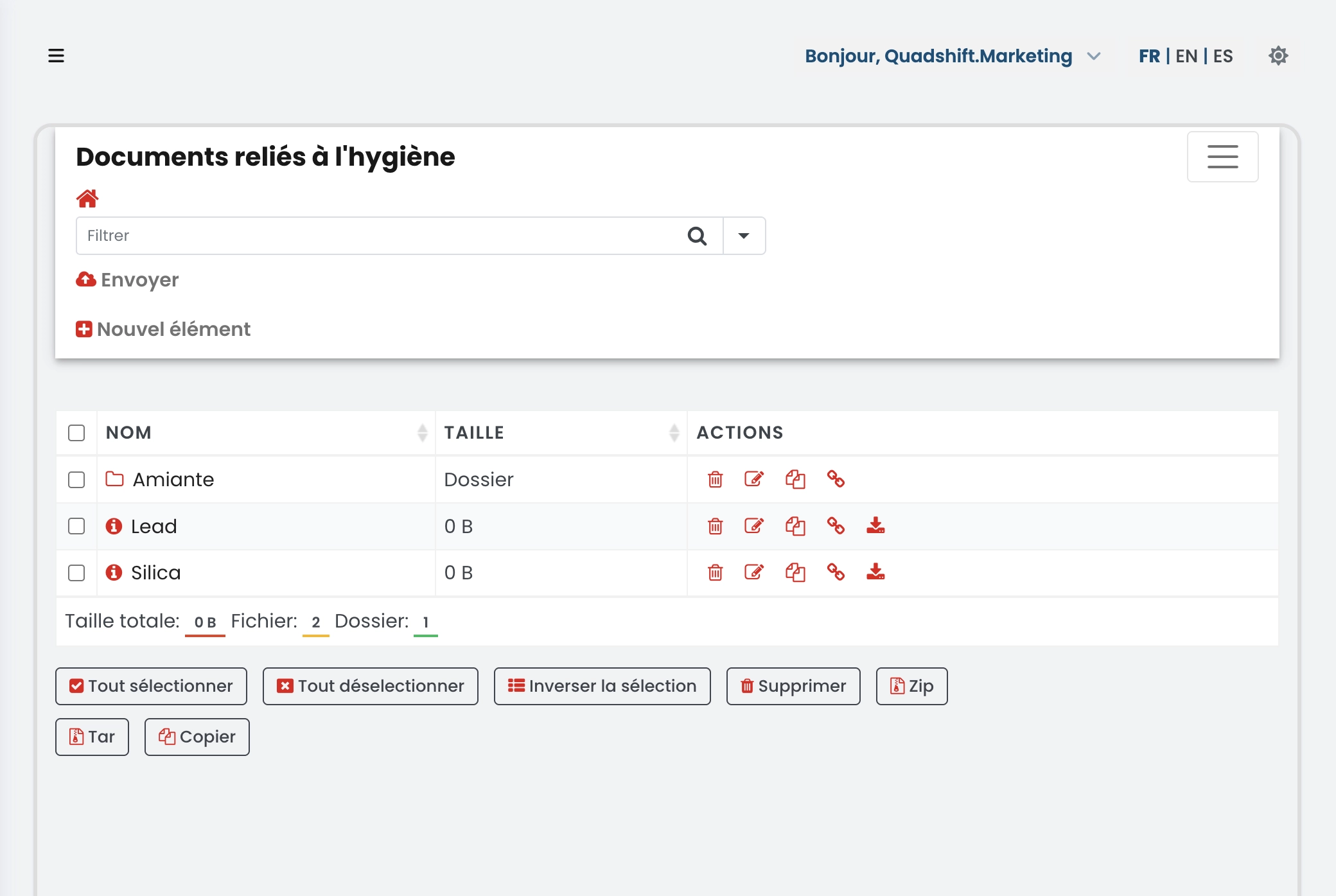Tick the checkbox for Amiante row
1336x896 pixels.
76,480
